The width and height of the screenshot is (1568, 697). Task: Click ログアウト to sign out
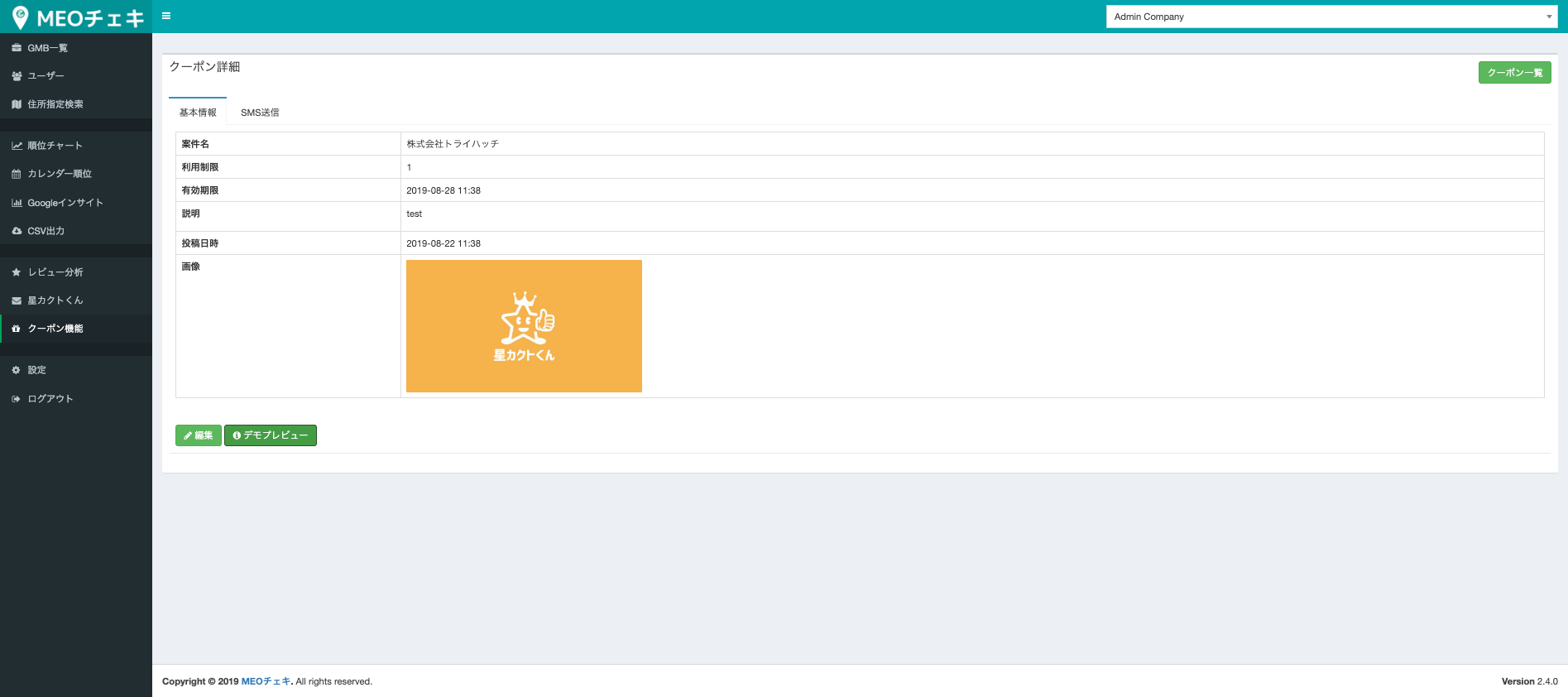click(x=76, y=399)
